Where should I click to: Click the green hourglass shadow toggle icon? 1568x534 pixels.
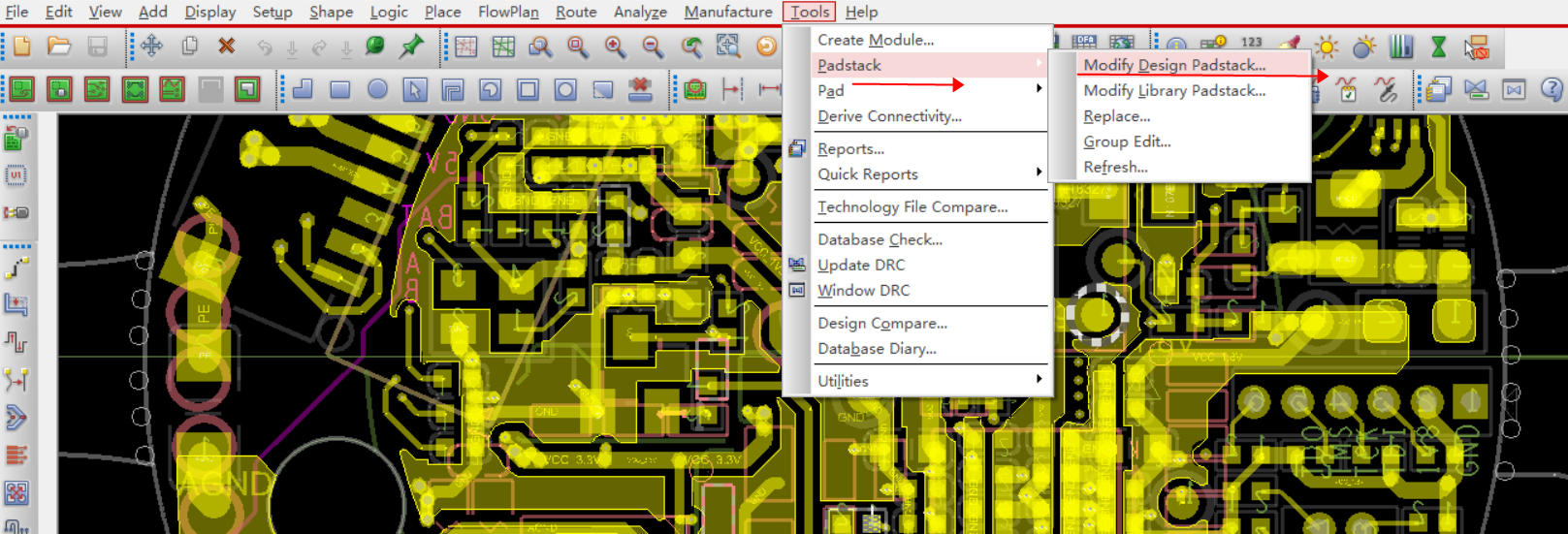1439,47
